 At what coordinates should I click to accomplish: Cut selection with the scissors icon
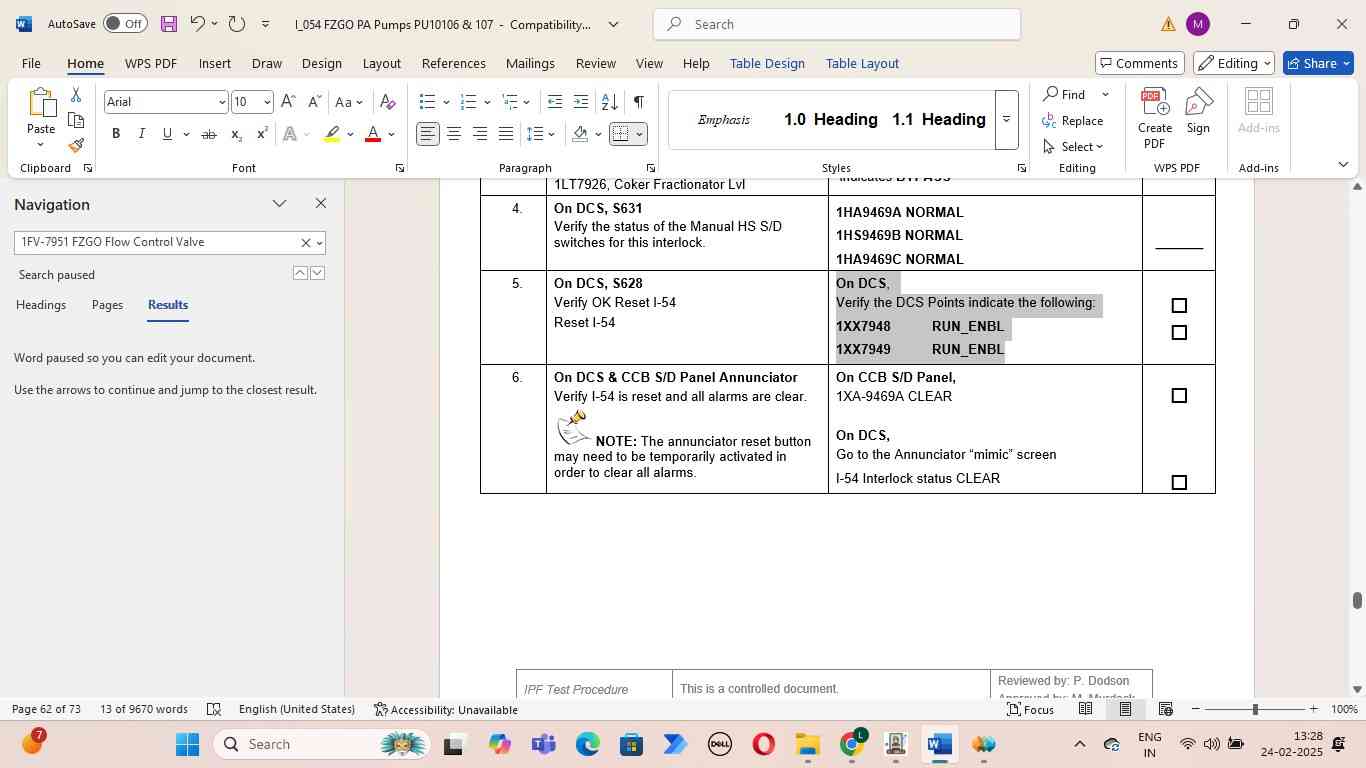pyautogui.click(x=76, y=95)
